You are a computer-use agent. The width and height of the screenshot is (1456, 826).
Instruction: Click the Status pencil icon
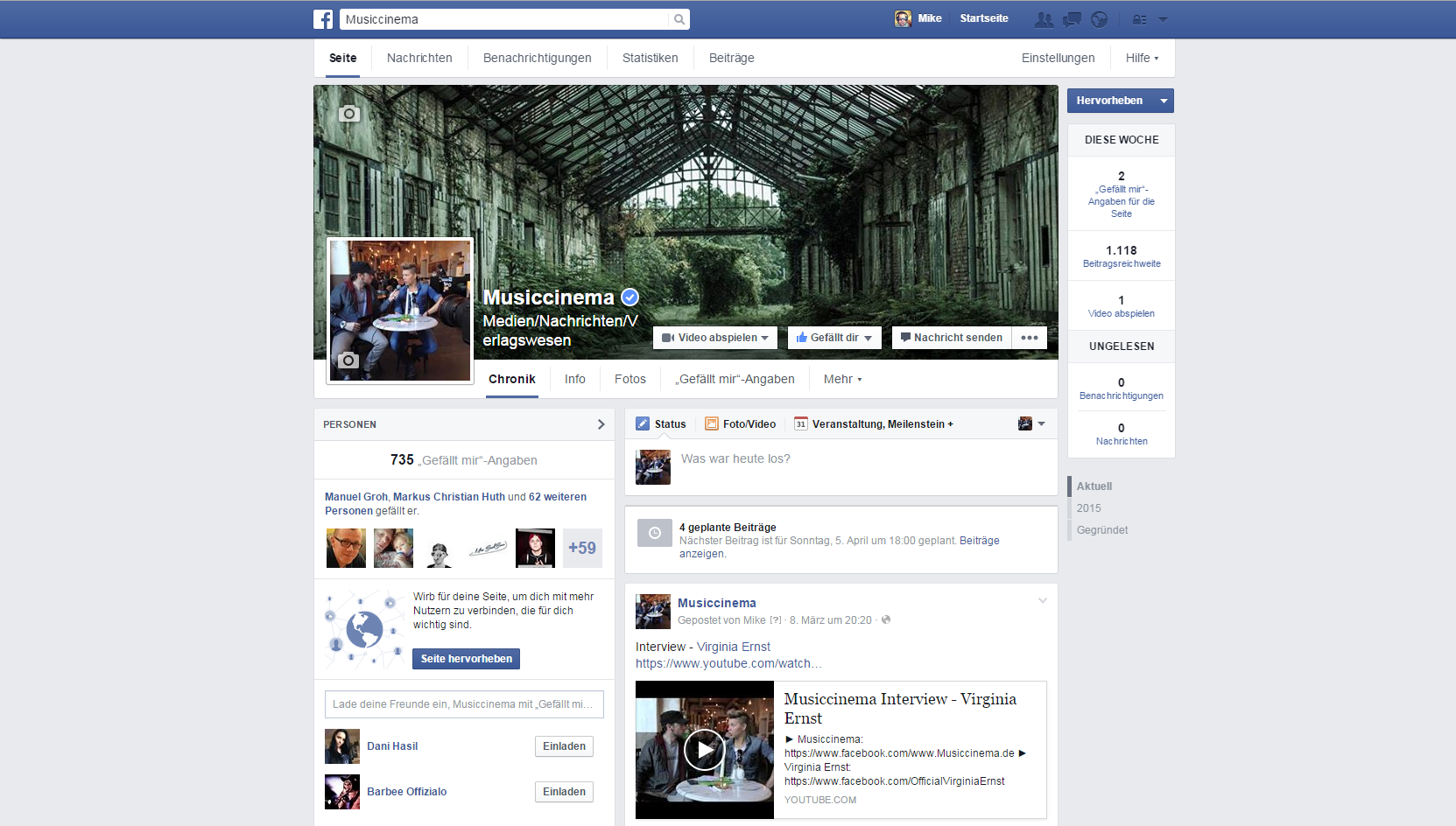click(643, 423)
